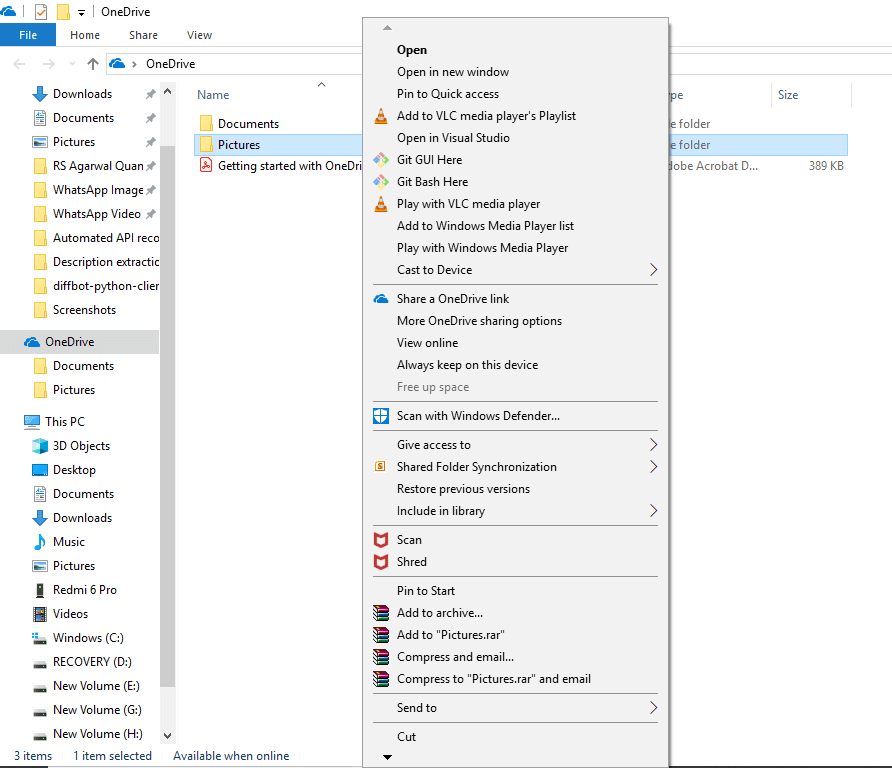This screenshot has height=768, width=892.
Task: Expand the Send to submenu
Action: [x=418, y=707]
